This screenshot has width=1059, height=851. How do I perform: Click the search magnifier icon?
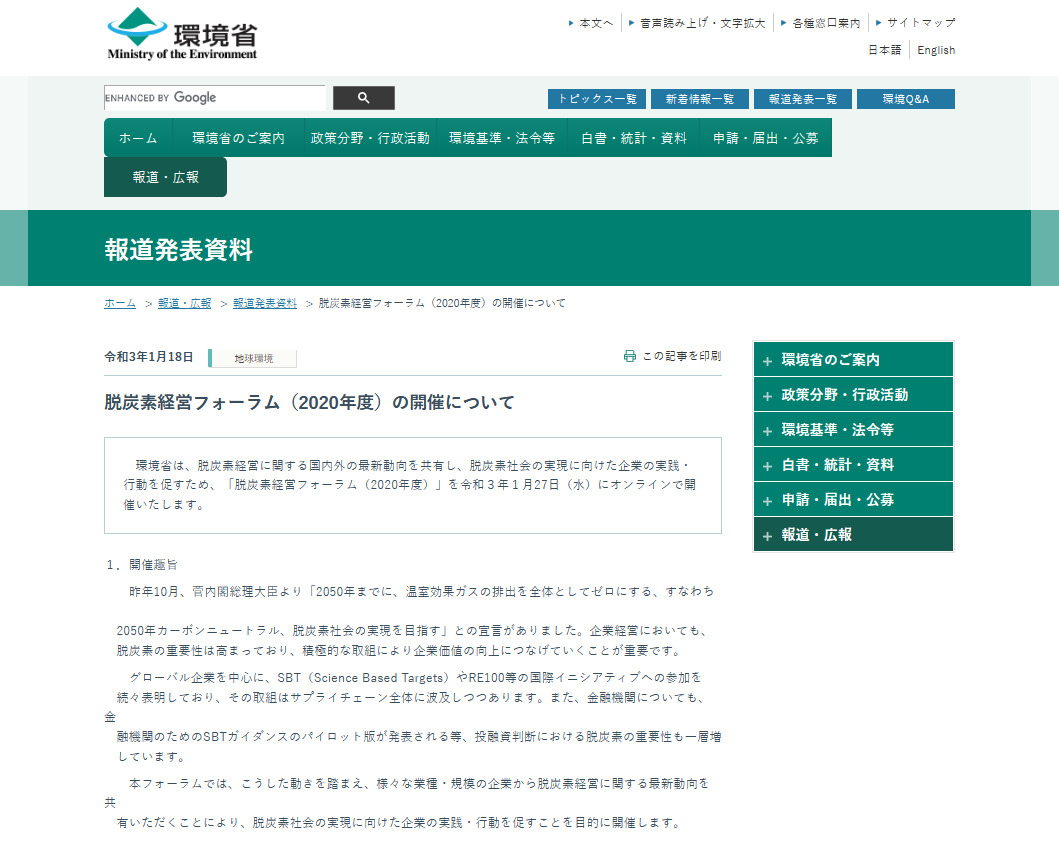(x=363, y=97)
